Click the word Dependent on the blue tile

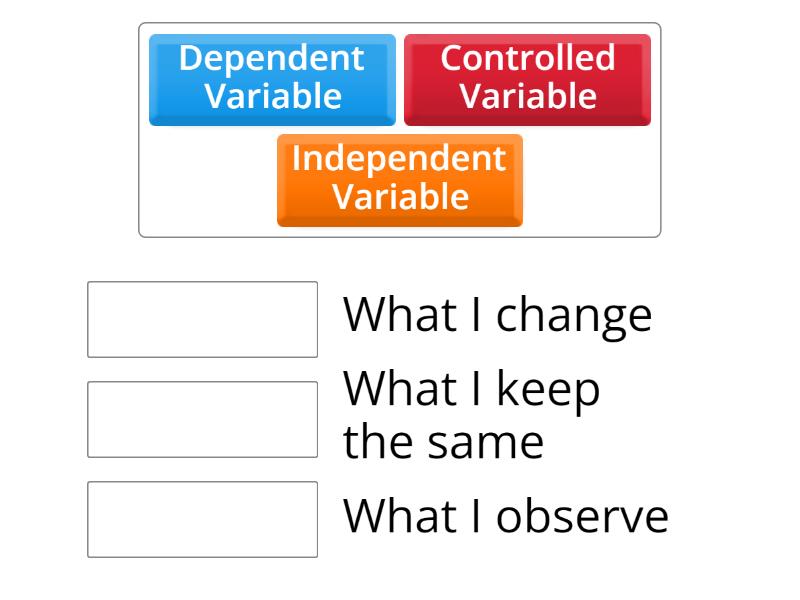pyautogui.click(x=272, y=58)
